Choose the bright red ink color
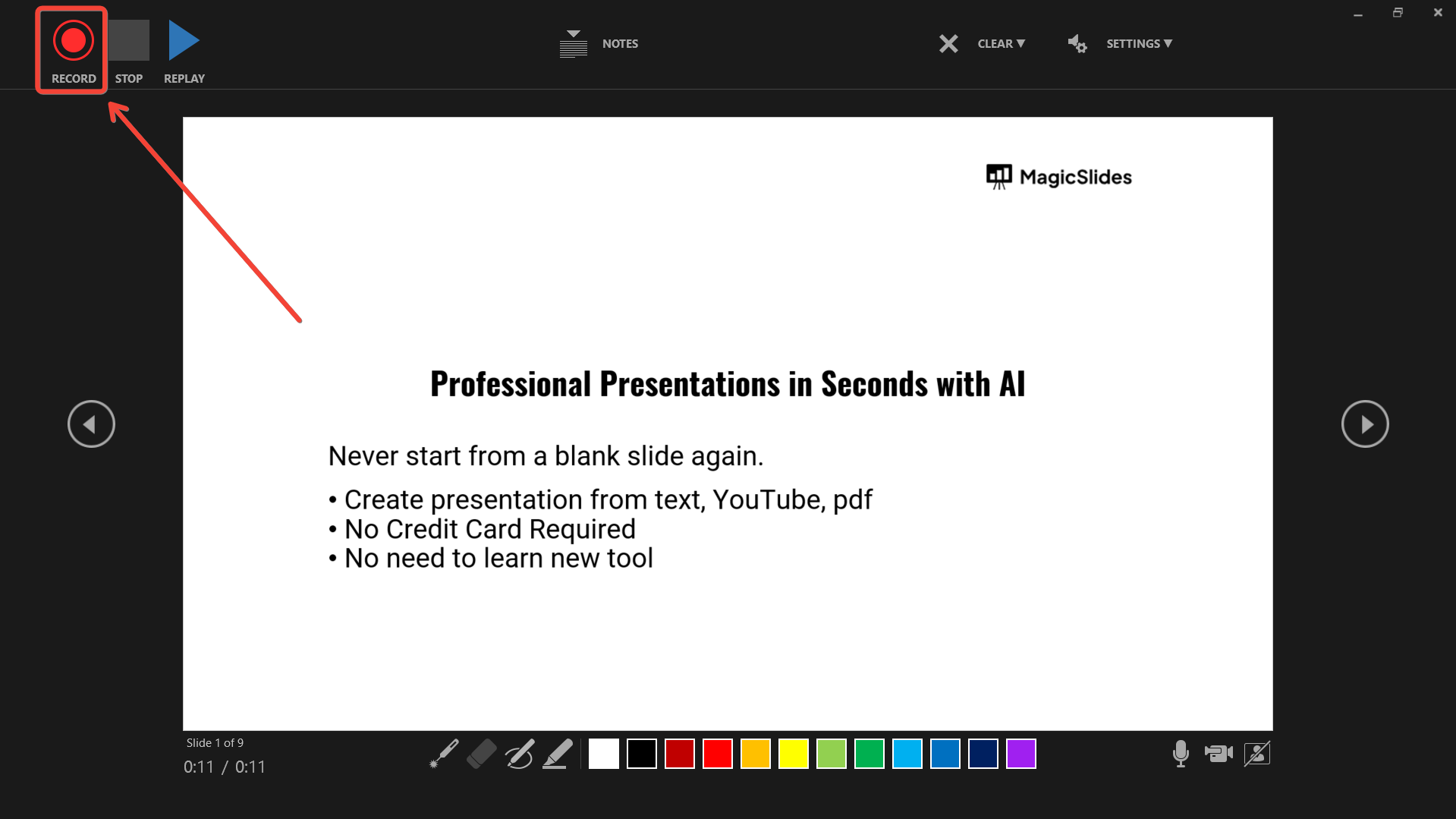 (718, 754)
